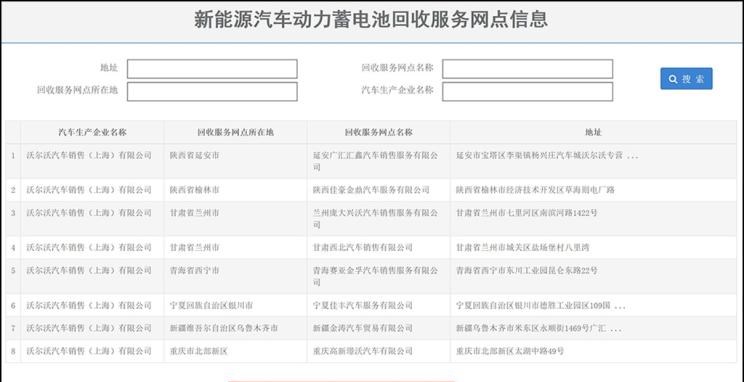
Task: Click 沃尔沃汽车销售 manufacturer cell in row 5
Action: point(89,270)
